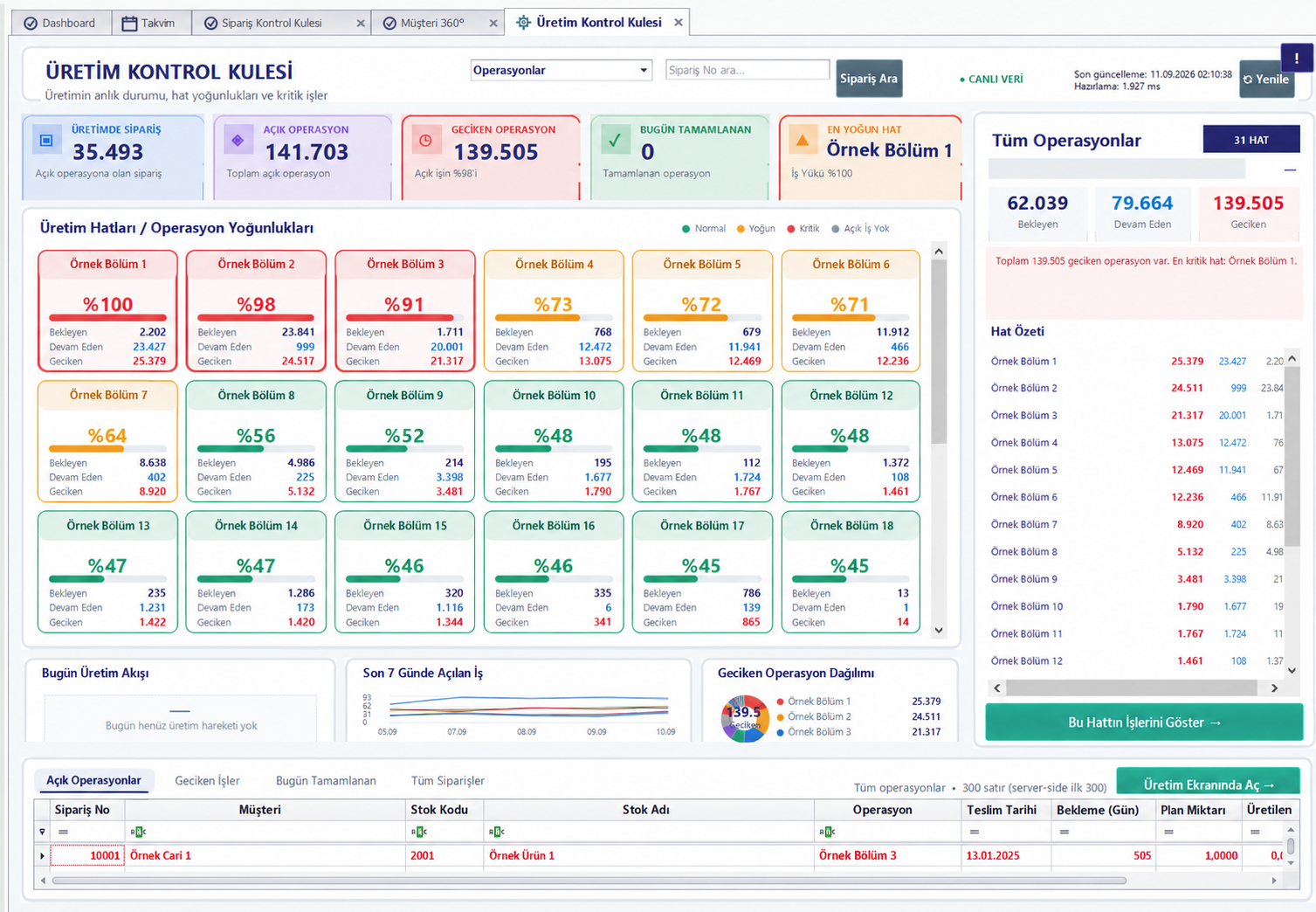Click the exclamation mark alert icon
The width and height of the screenshot is (1316, 912).
pyautogui.click(x=1296, y=58)
